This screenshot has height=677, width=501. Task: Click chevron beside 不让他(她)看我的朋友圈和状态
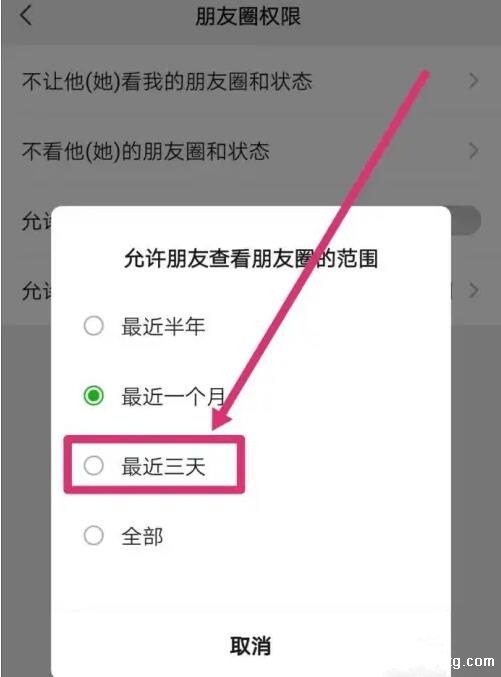pyautogui.click(x=474, y=81)
